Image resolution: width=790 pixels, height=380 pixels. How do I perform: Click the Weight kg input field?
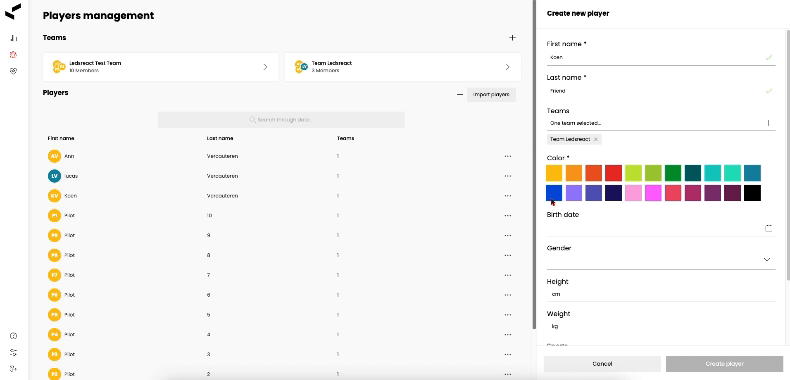661,327
